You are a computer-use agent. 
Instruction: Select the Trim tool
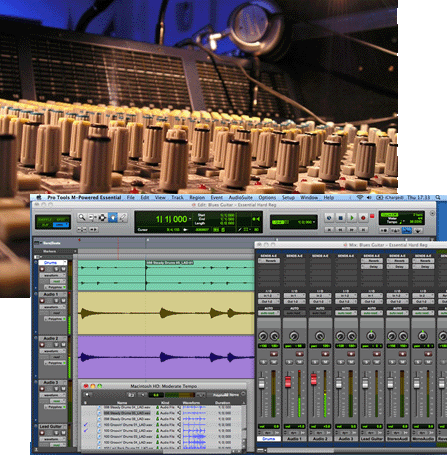click(91, 218)
